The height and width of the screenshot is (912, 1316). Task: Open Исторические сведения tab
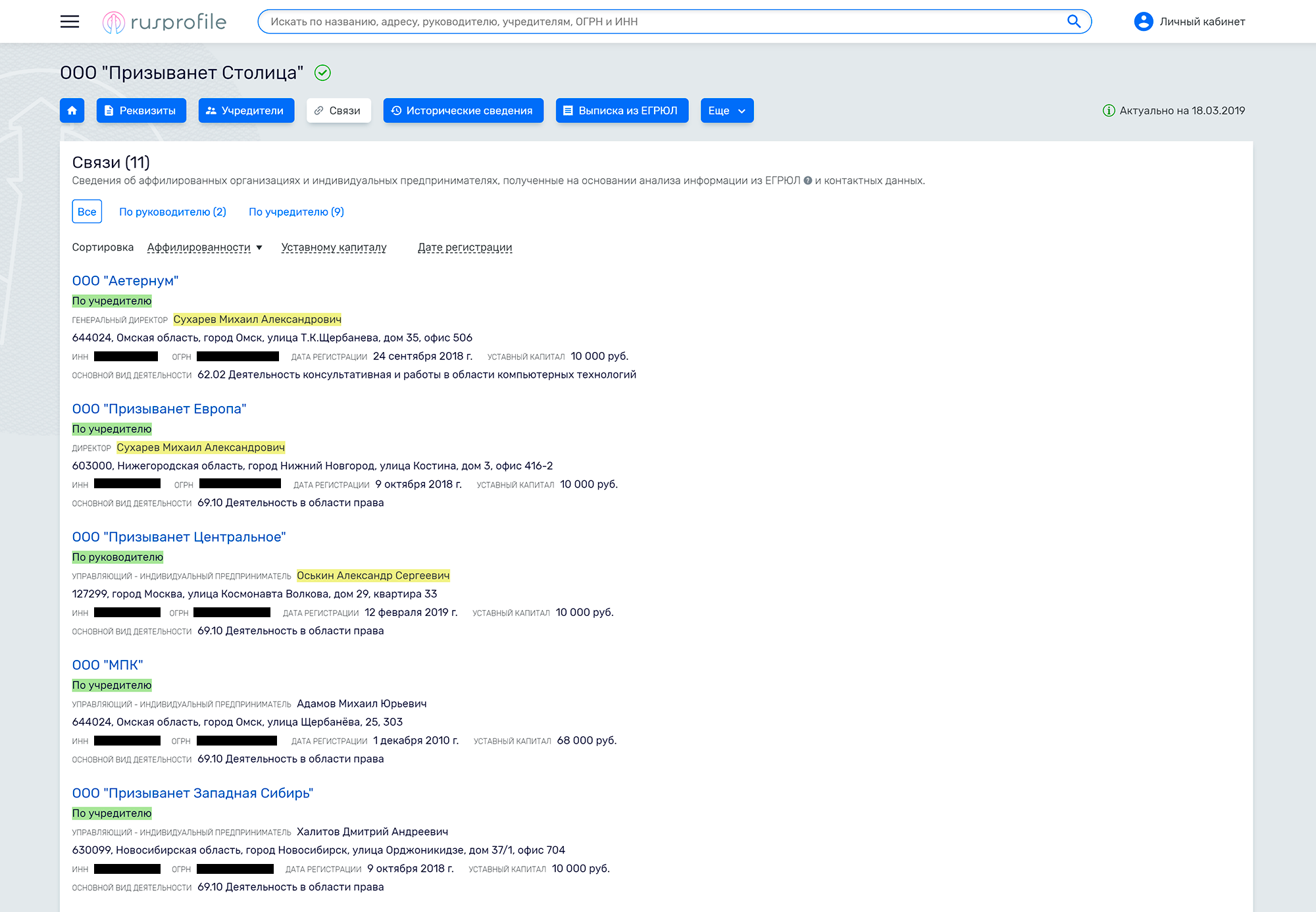tap(463, 111)
